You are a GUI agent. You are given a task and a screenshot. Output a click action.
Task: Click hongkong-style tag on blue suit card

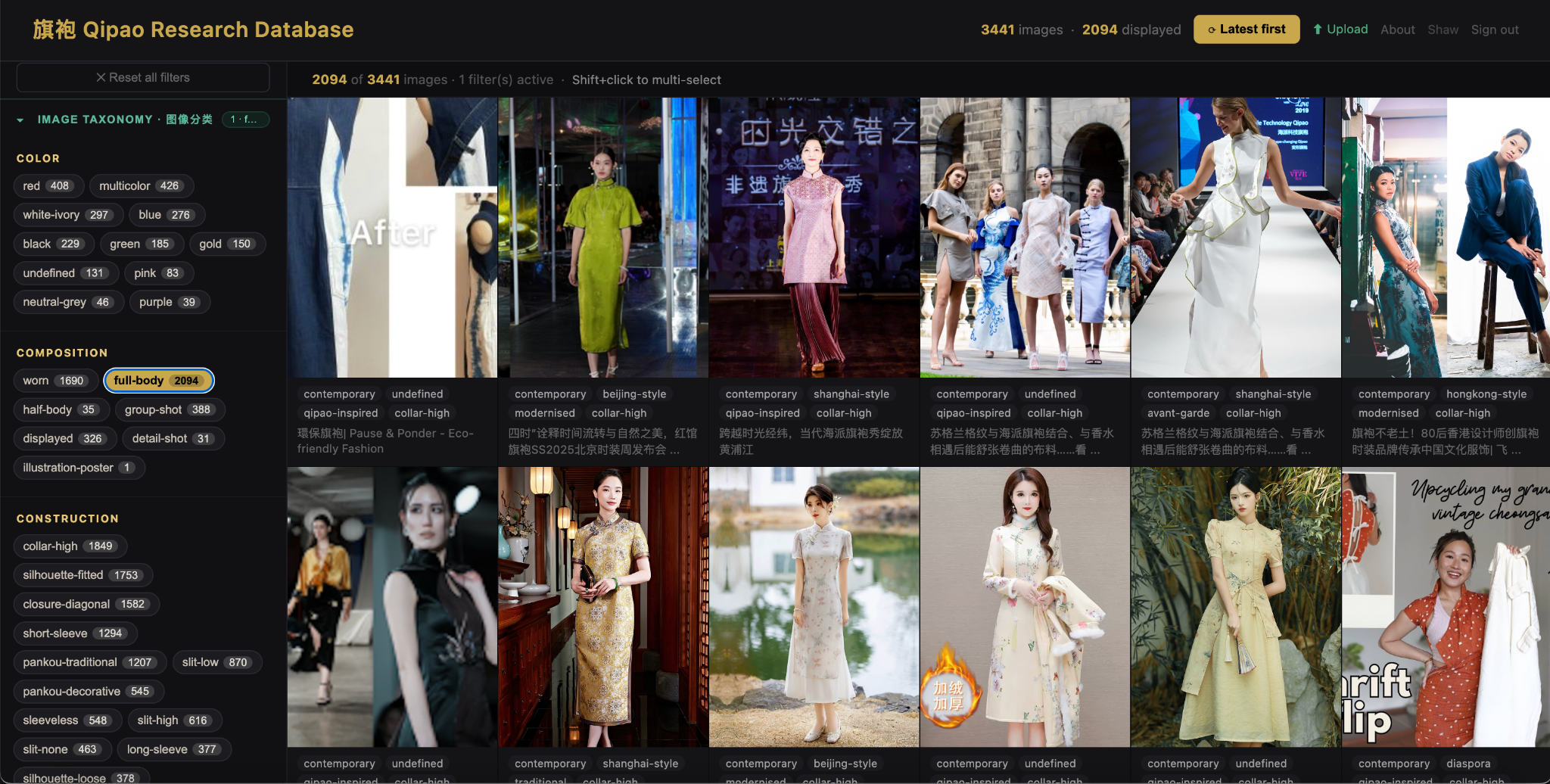click(1486, 394)
